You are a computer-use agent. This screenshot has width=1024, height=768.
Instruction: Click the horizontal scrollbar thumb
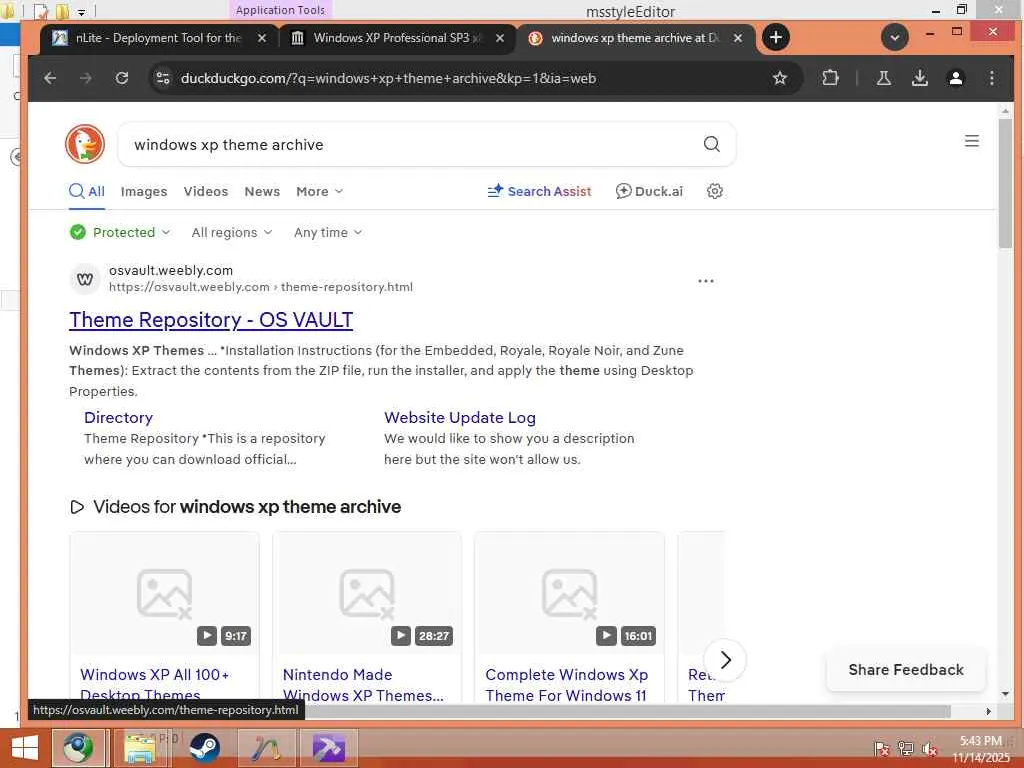pyautogui.click(x=627, y=711)
